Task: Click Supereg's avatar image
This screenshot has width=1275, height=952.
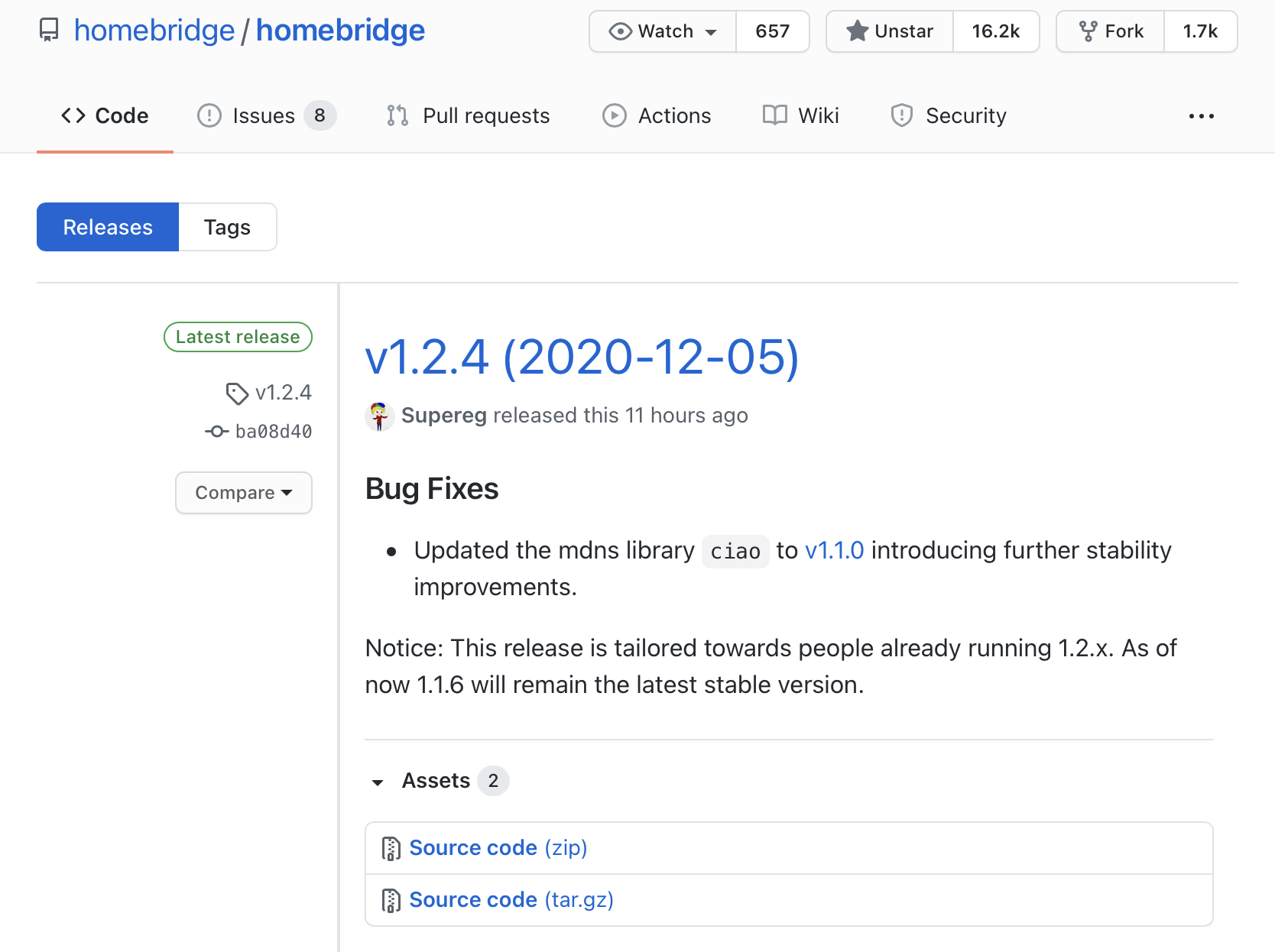Action: coord(379,416)
